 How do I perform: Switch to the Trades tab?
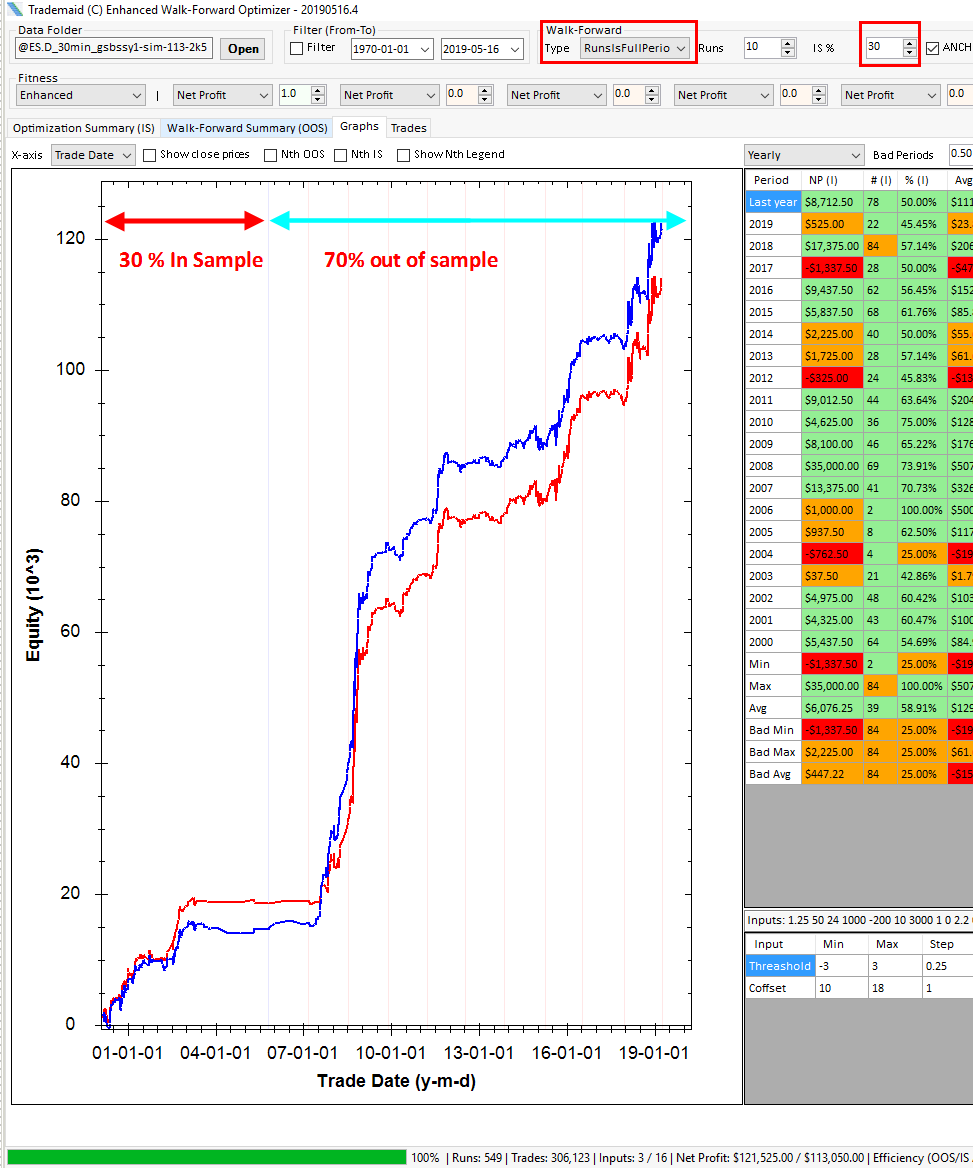click(x=408, y=127)
